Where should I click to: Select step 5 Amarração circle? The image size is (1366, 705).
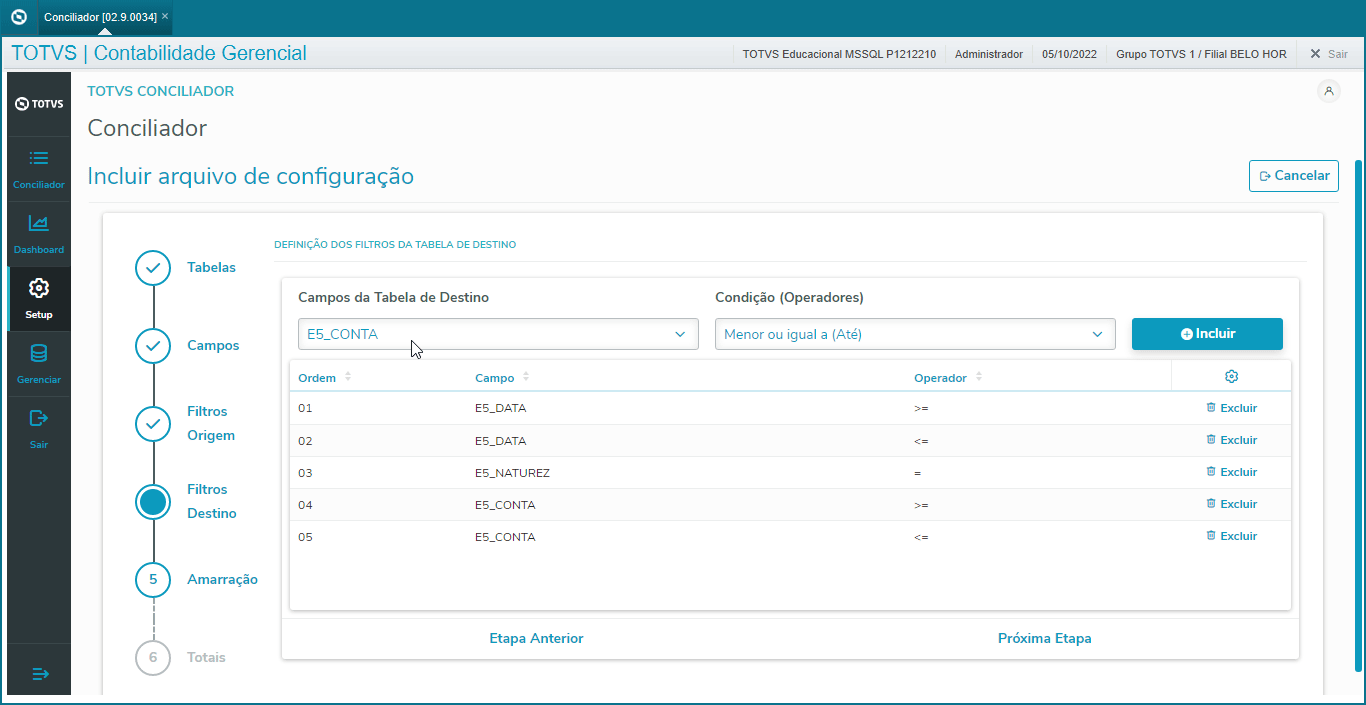click(153, 579)
